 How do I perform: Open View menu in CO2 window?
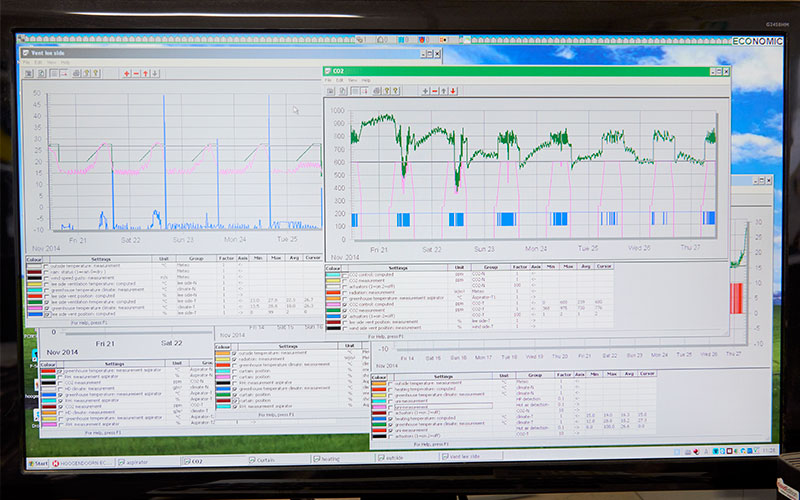click(353, 80)
